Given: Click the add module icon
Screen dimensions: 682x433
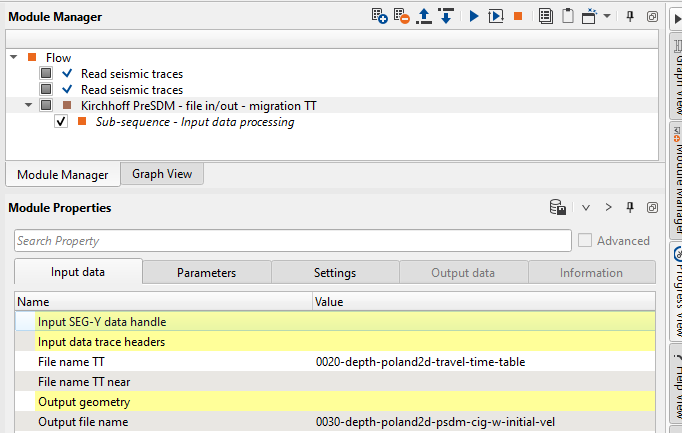Looking at the screenshot, I should click(x=379, y=16).
